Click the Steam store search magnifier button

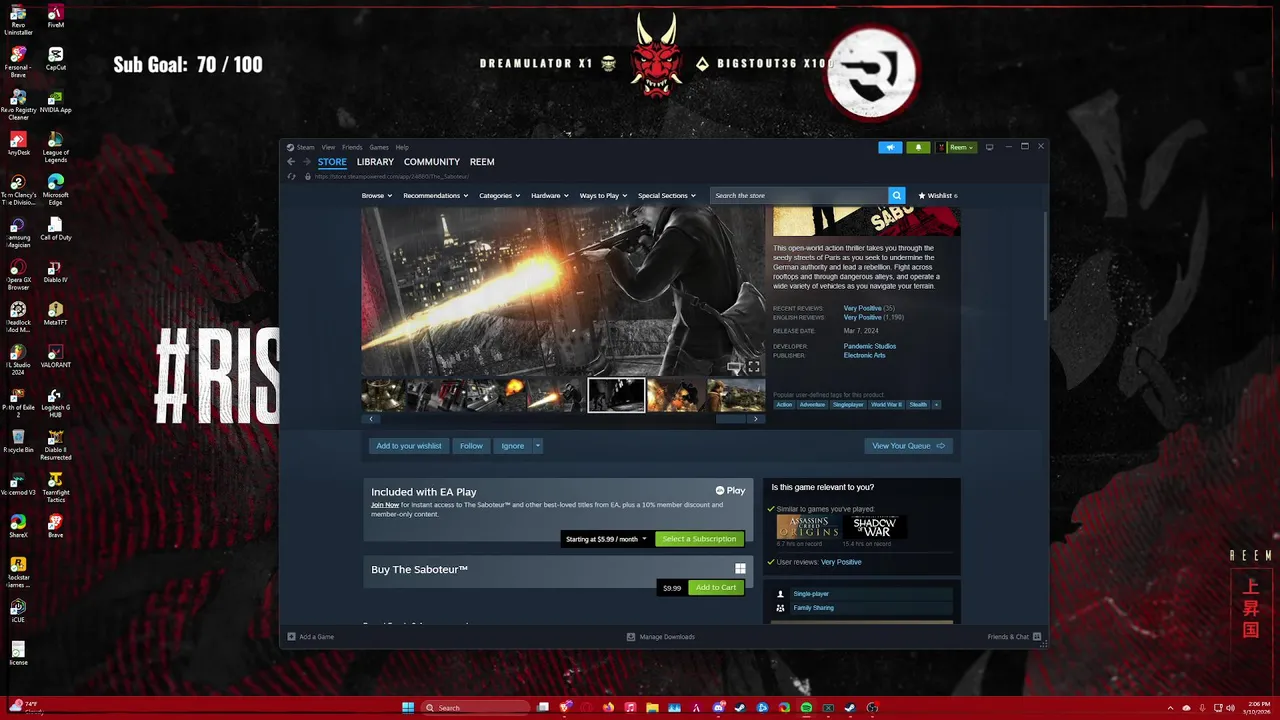point(897,196)
